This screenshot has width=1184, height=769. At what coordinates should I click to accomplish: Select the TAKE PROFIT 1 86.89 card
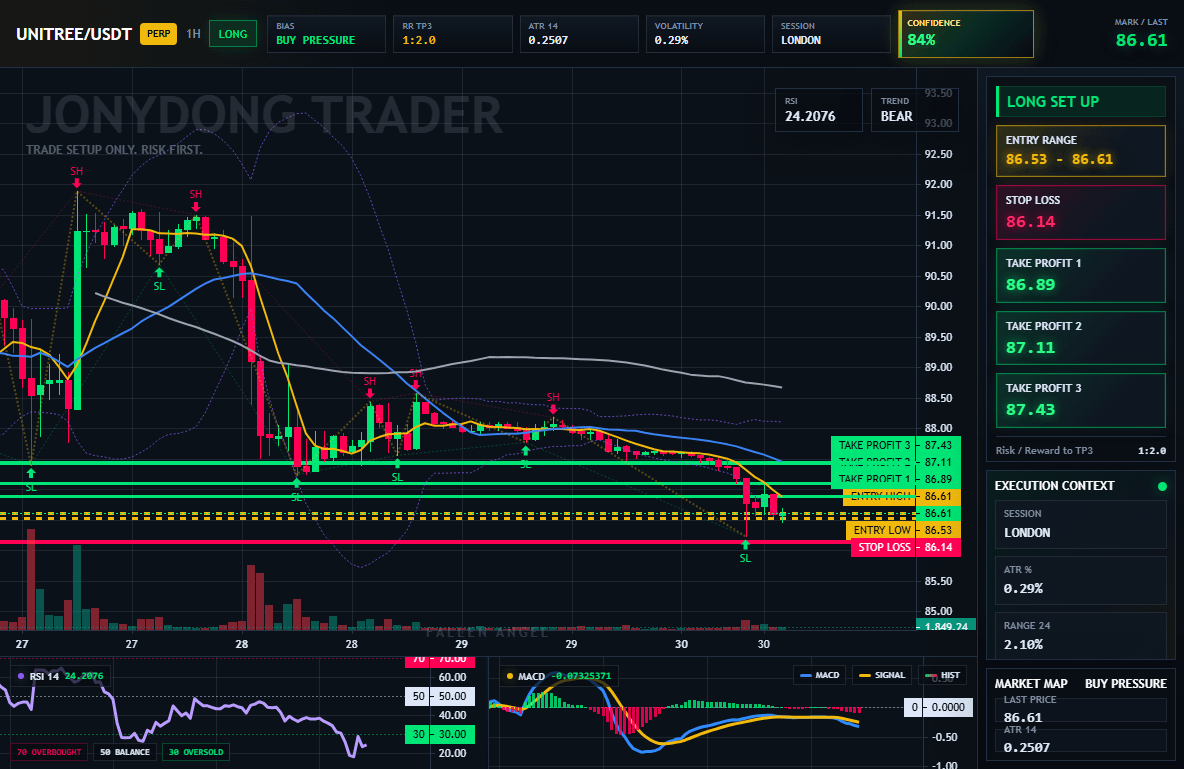coord(1081,276)
